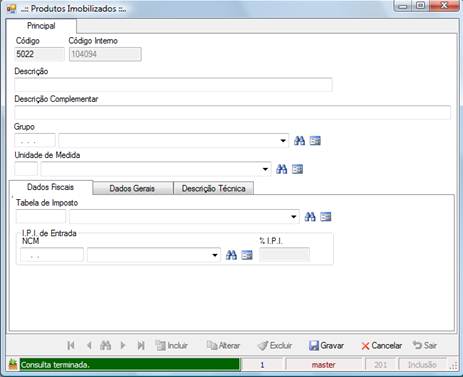463x377 pixels.
Task: Focus the Descrição Complementar text field
Action: tap(233, 112)
